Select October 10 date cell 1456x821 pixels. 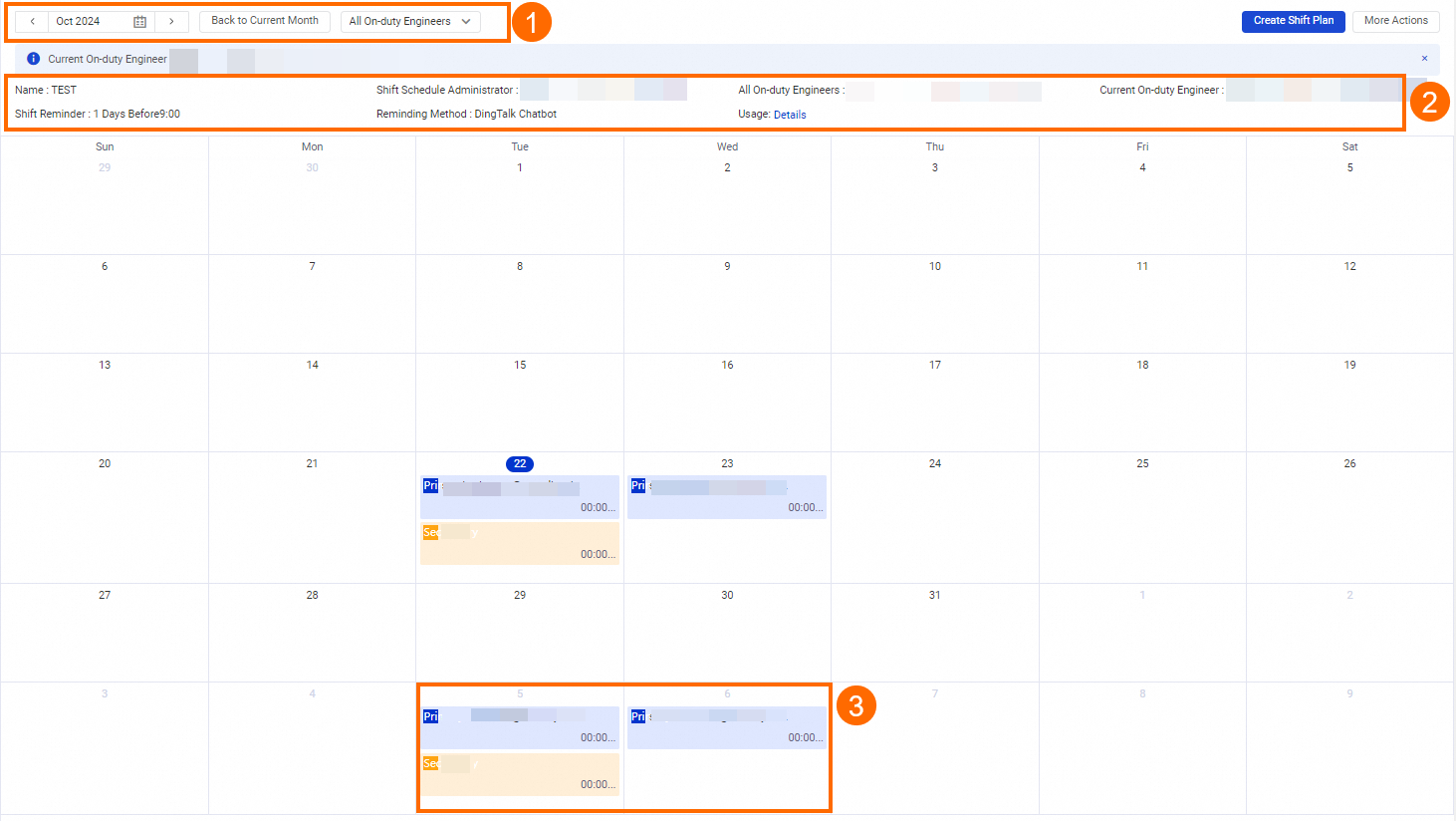[x=935, y=304]
